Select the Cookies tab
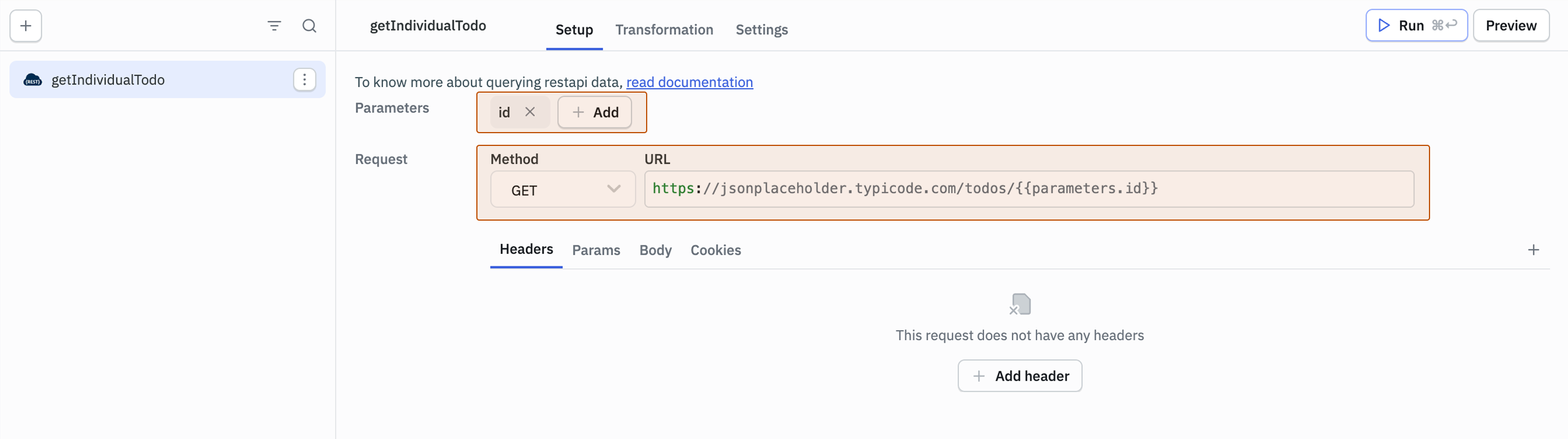The width and height of the screenshot is (1568, 439). pyautogui.click(x=715, y=250)
